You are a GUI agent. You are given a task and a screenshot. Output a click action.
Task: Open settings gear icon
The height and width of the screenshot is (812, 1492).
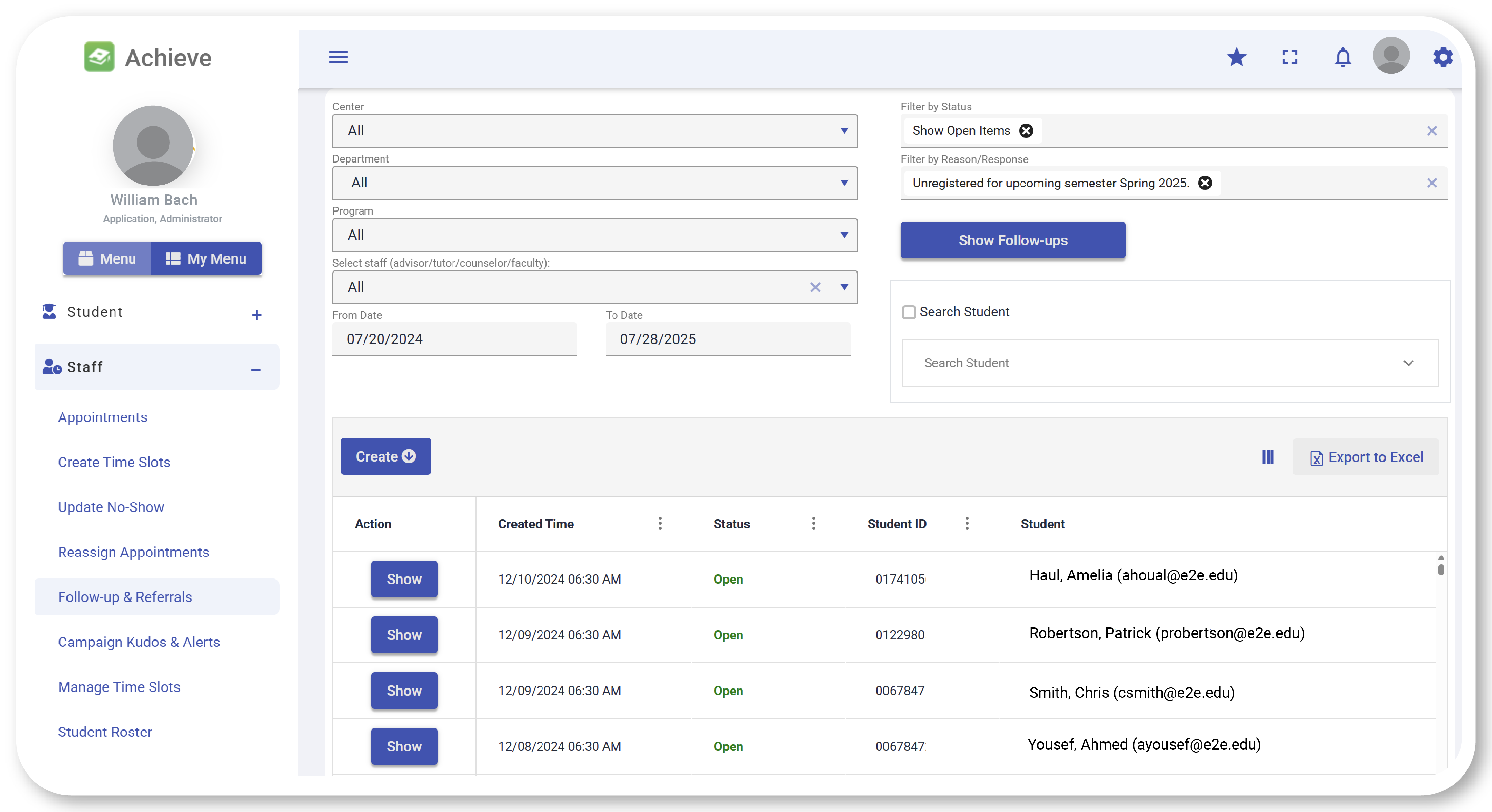[1443, 57]
